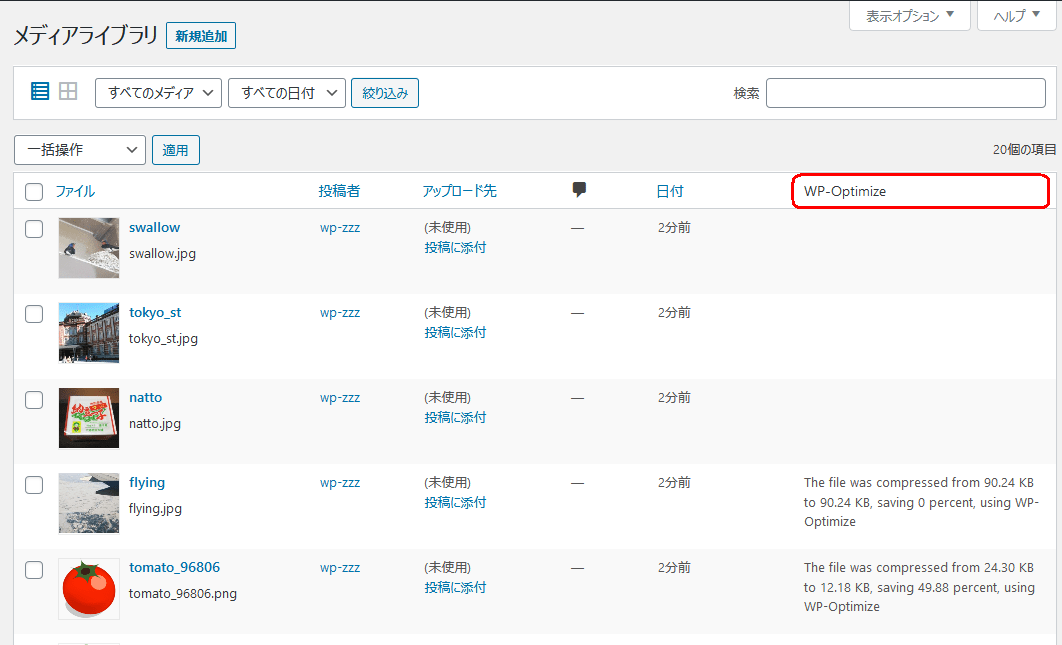Click 2分前 date in swallow row
The width and height of the screenshot is (1062, 645).
(x=674, y=228)
